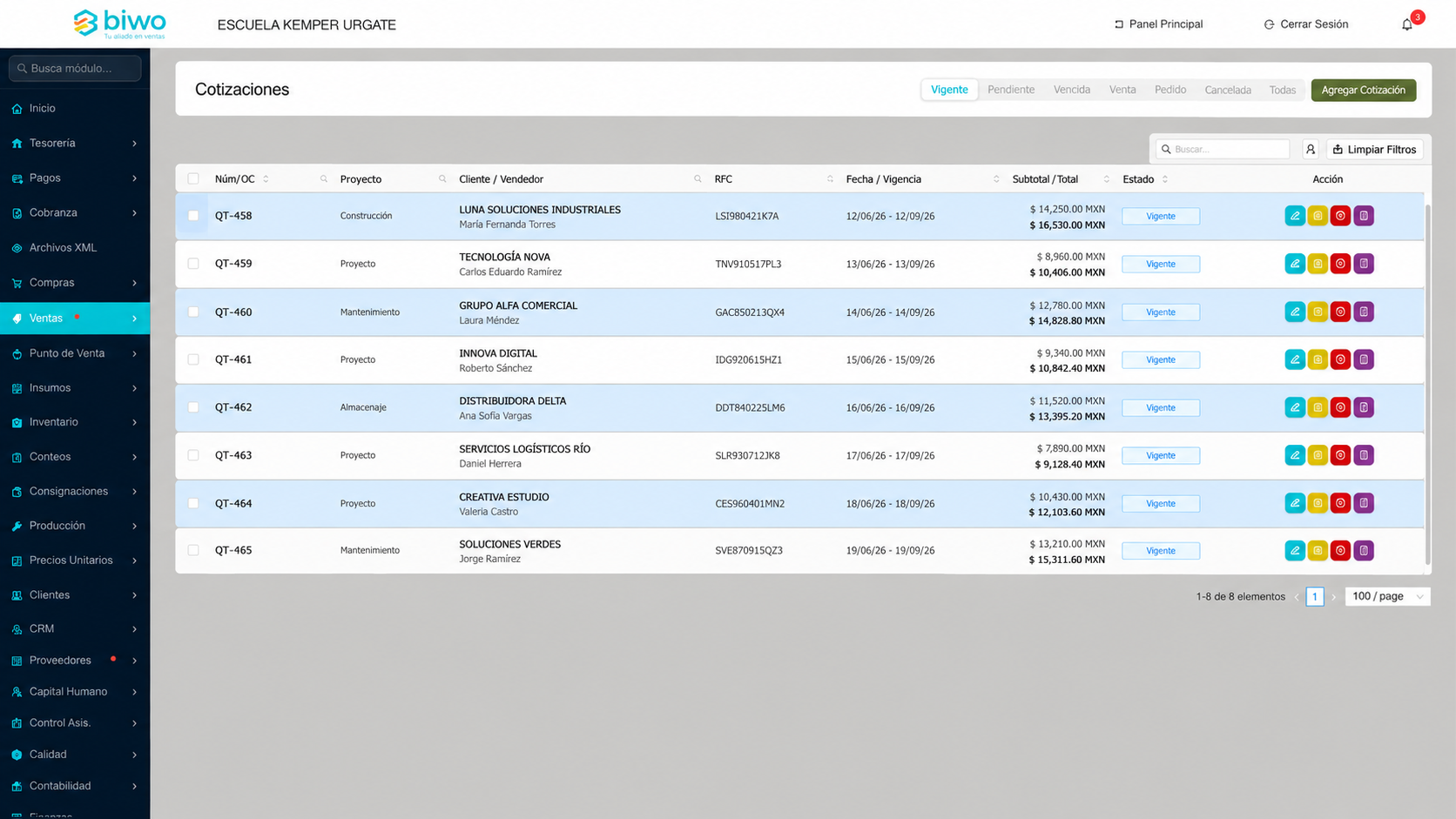Open Panel Principal link
The height and width of the screenshot is (819, 1456).
(x=1158, y=24)
